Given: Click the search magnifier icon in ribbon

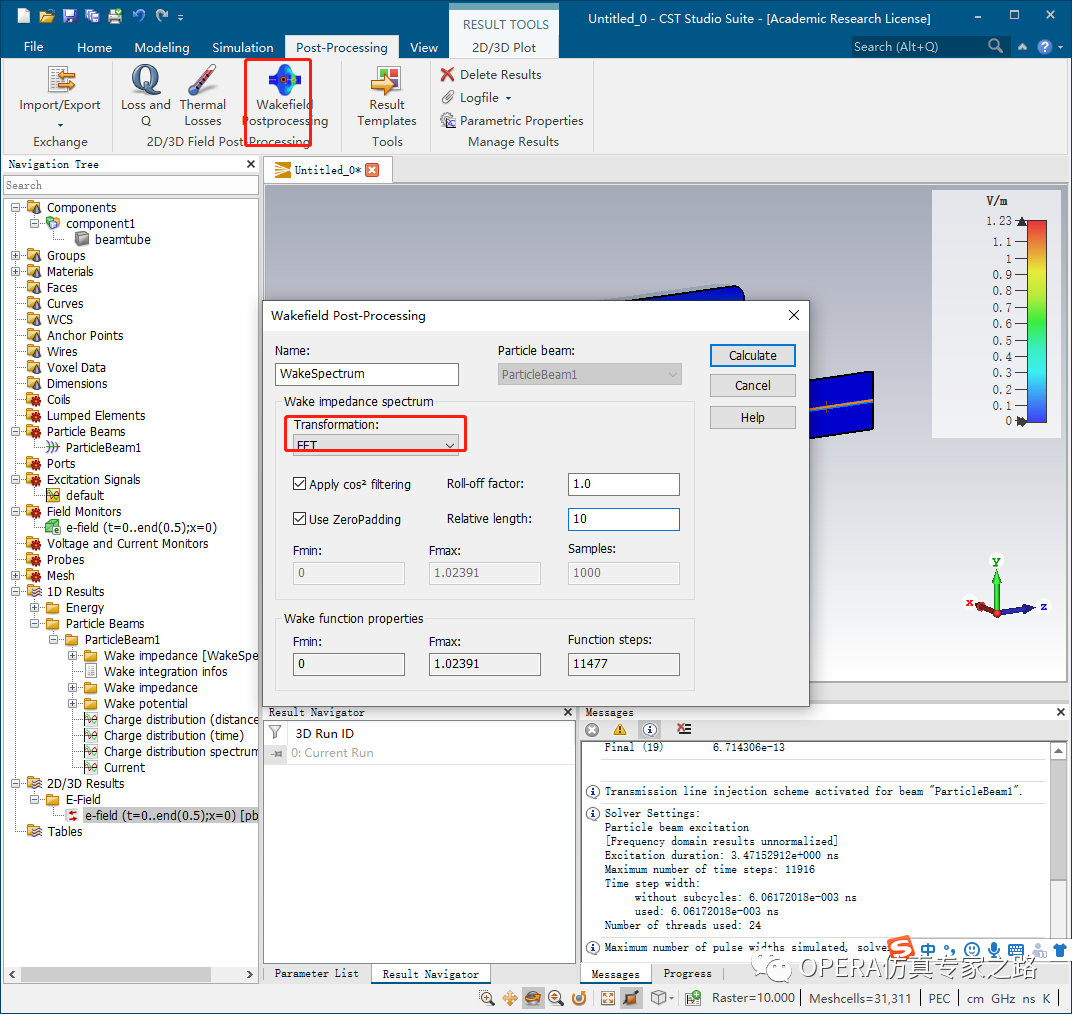Looking at the screenshot, I should click(x=995, y=46).
